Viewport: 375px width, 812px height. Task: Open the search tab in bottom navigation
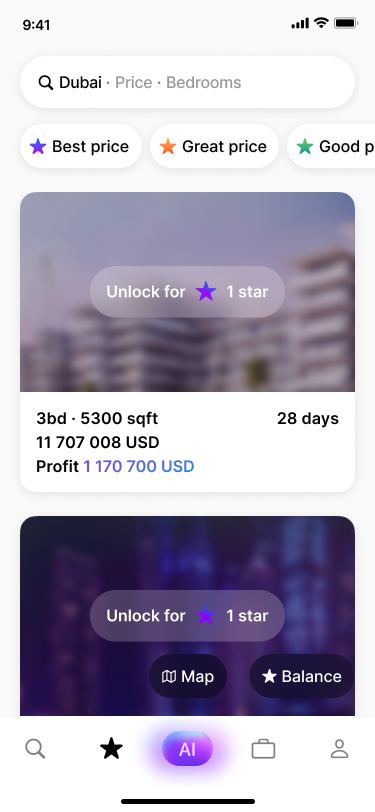(35, 749)
